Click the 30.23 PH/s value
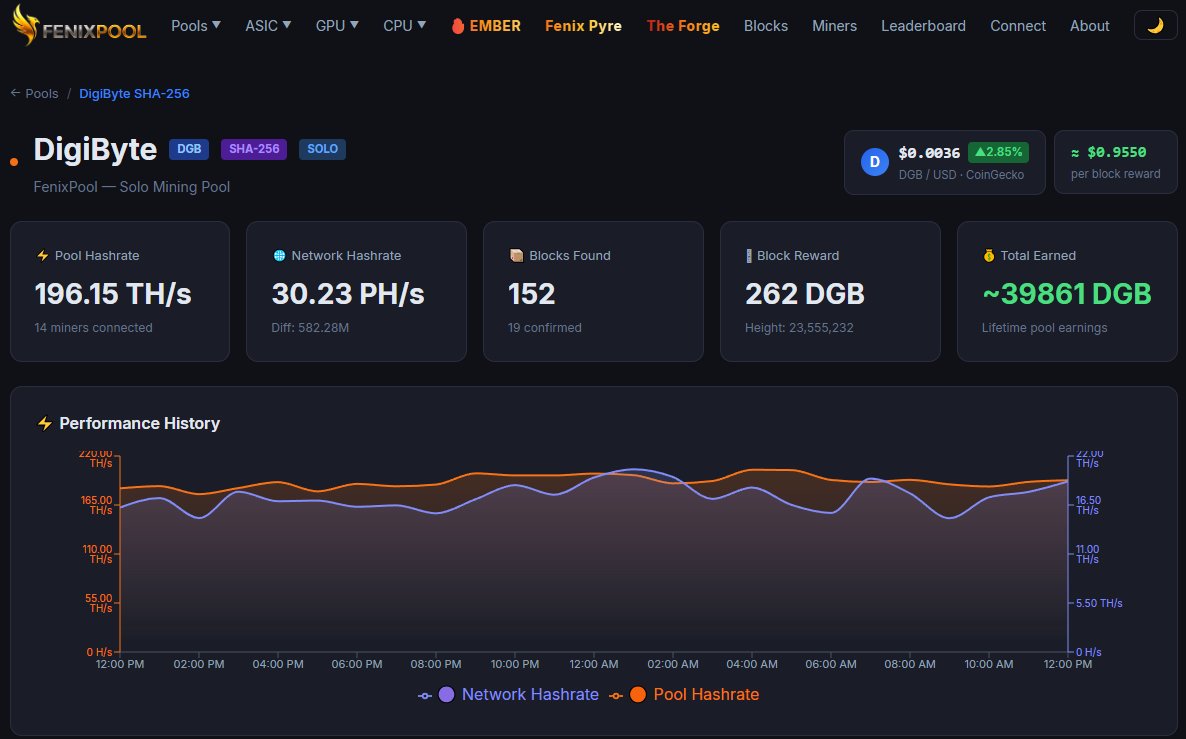Viewport: 1186px width, 739px height. click(x=348, y=293)
